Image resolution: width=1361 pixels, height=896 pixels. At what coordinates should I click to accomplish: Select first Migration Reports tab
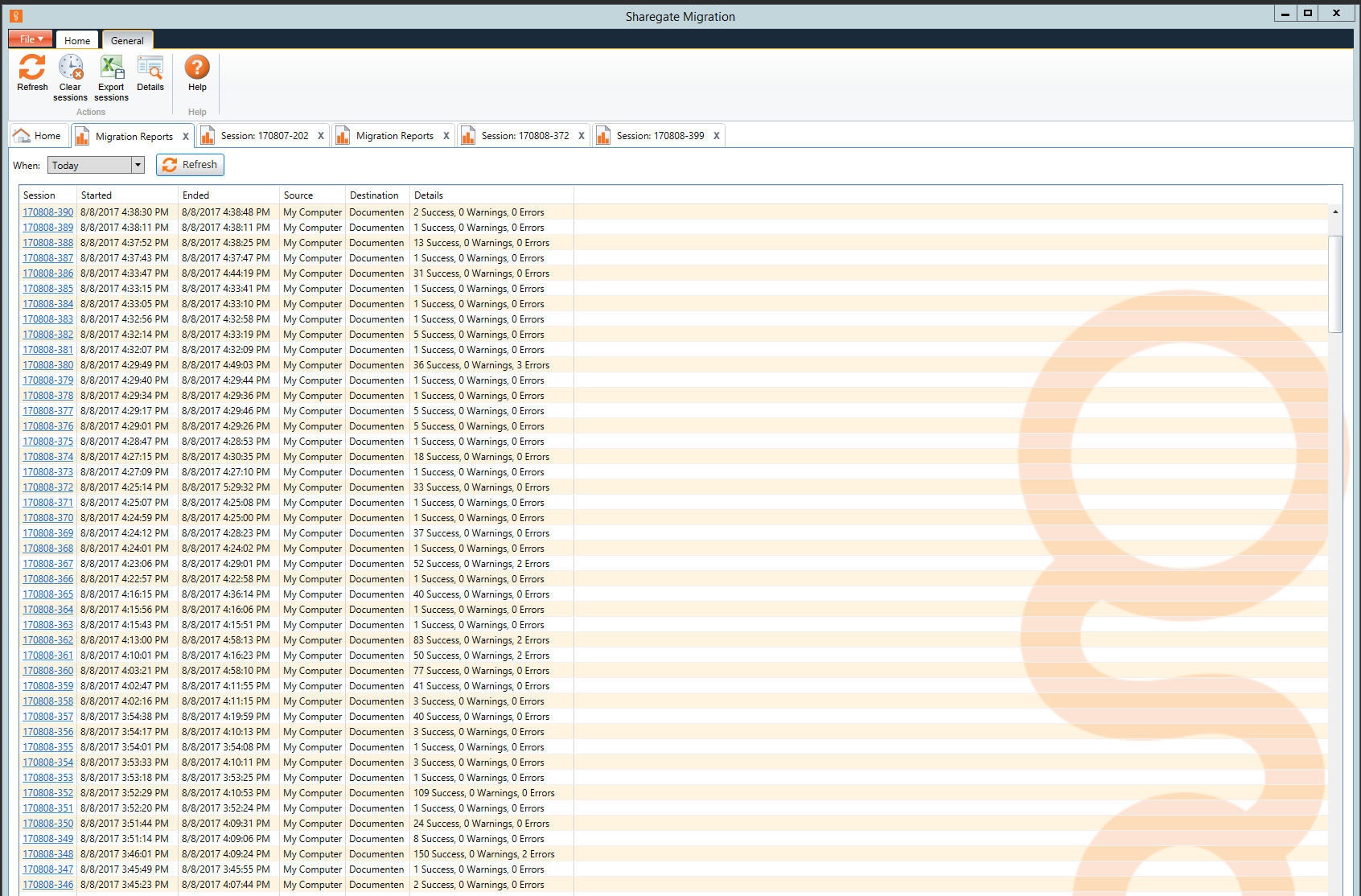pyautogui.click(x=134, y=137)
